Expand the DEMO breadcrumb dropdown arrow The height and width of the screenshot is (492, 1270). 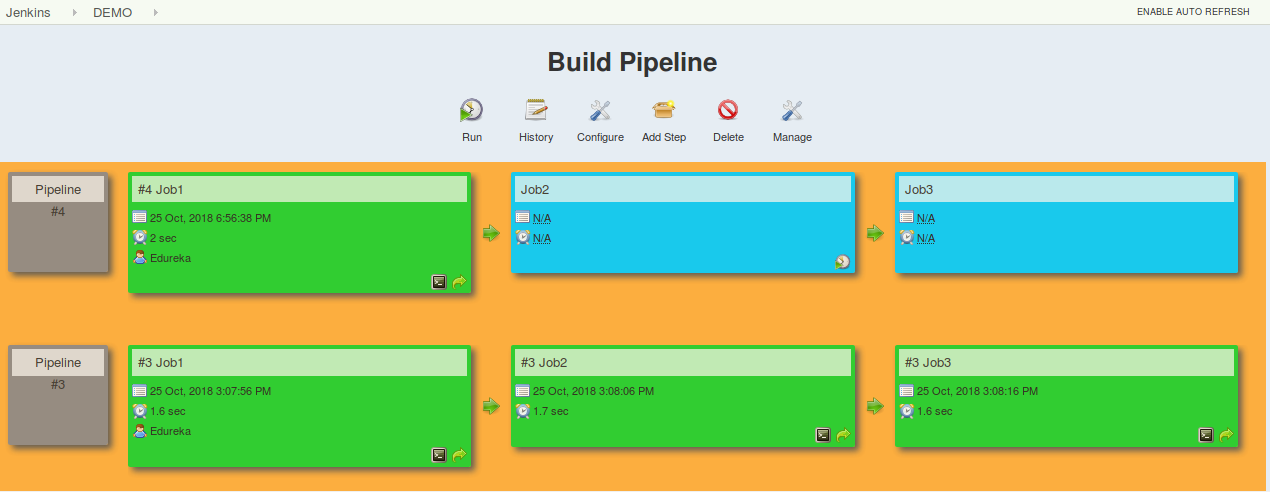(x=155, y=13)
